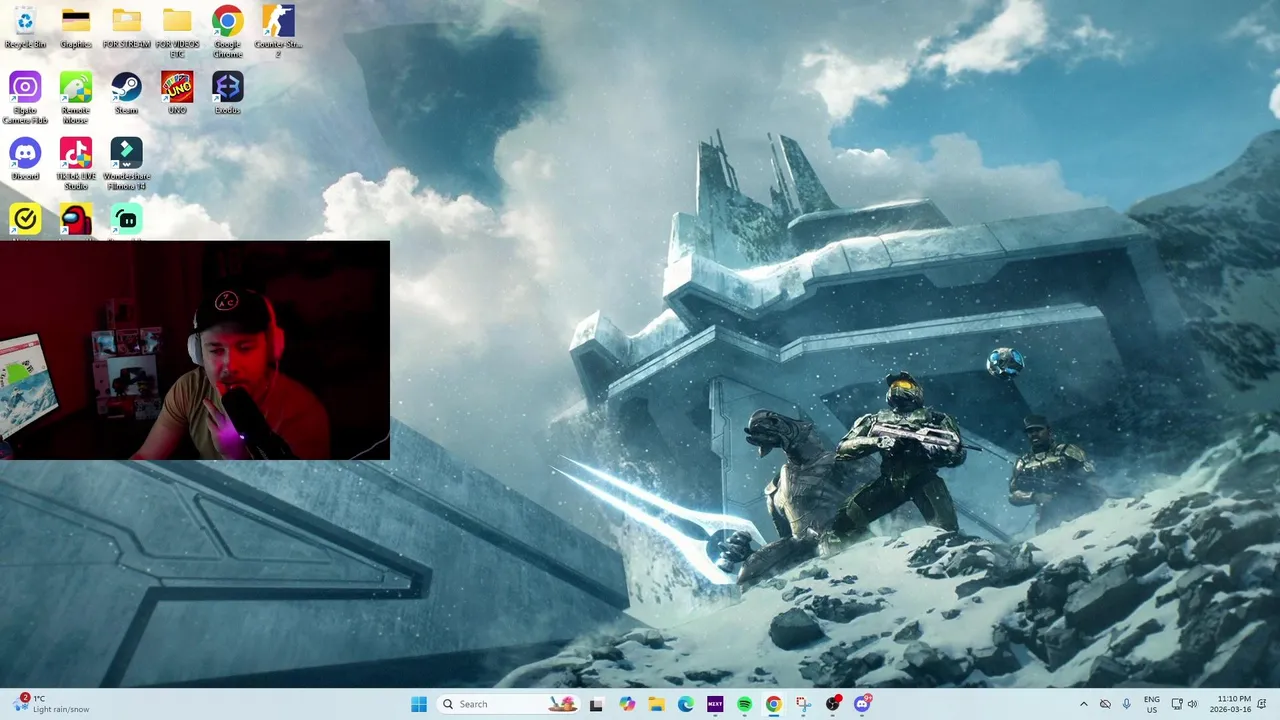The width and height of the screenshot is (1280, 720).
Task: Select the Streamlabs desktop shortcut icon
Action: pyautogui.click(x=126, y=220)
